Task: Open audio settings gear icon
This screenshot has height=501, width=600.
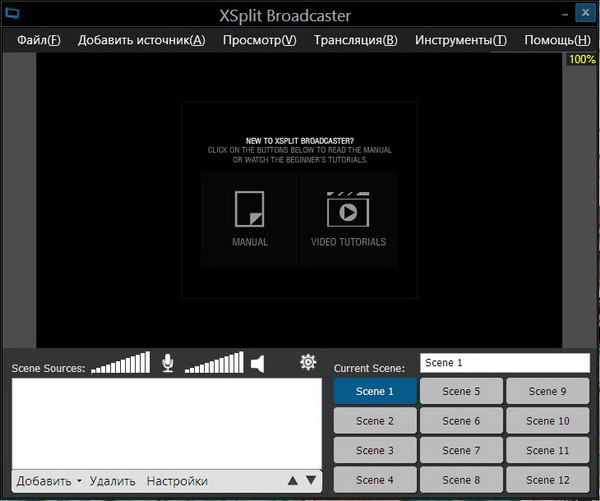Action: pos(308,362)
